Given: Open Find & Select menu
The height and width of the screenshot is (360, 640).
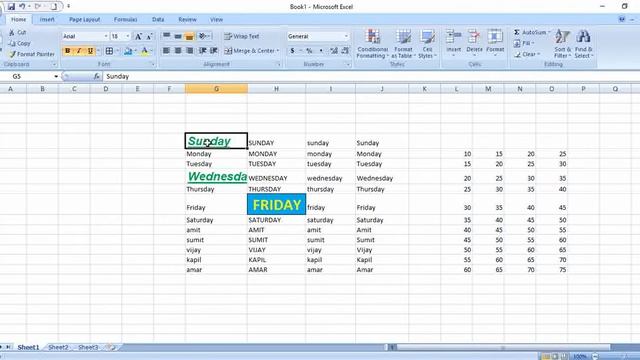Looking at the screenshot, I should pos(584,44).
